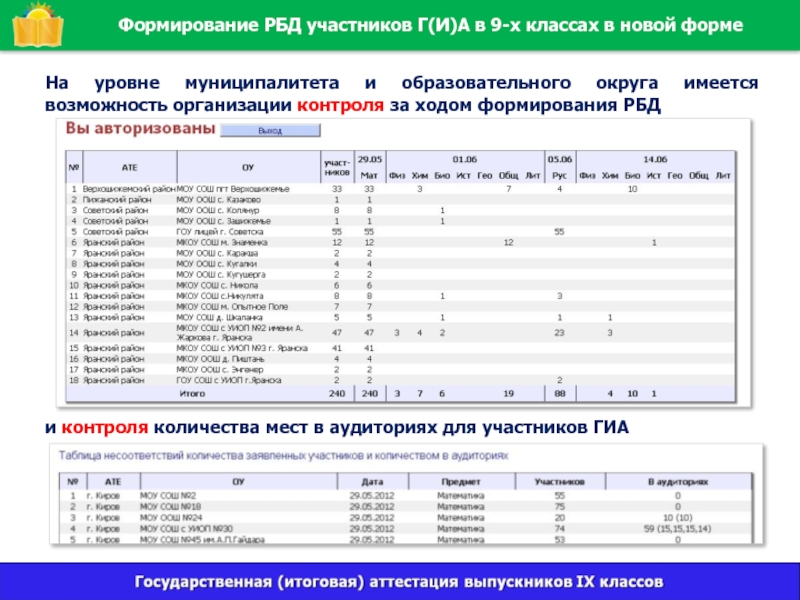Click 'Верхошижемский район' district cell
The height and width of the screenshot is (600, 800).
129,189
